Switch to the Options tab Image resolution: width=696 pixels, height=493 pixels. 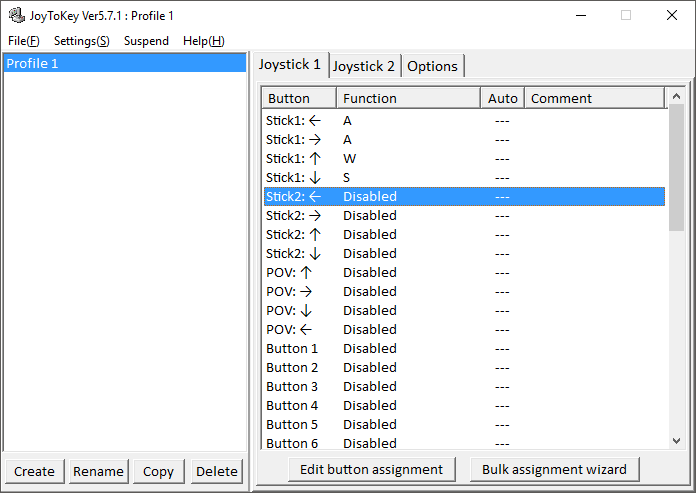tap(432, 66)
